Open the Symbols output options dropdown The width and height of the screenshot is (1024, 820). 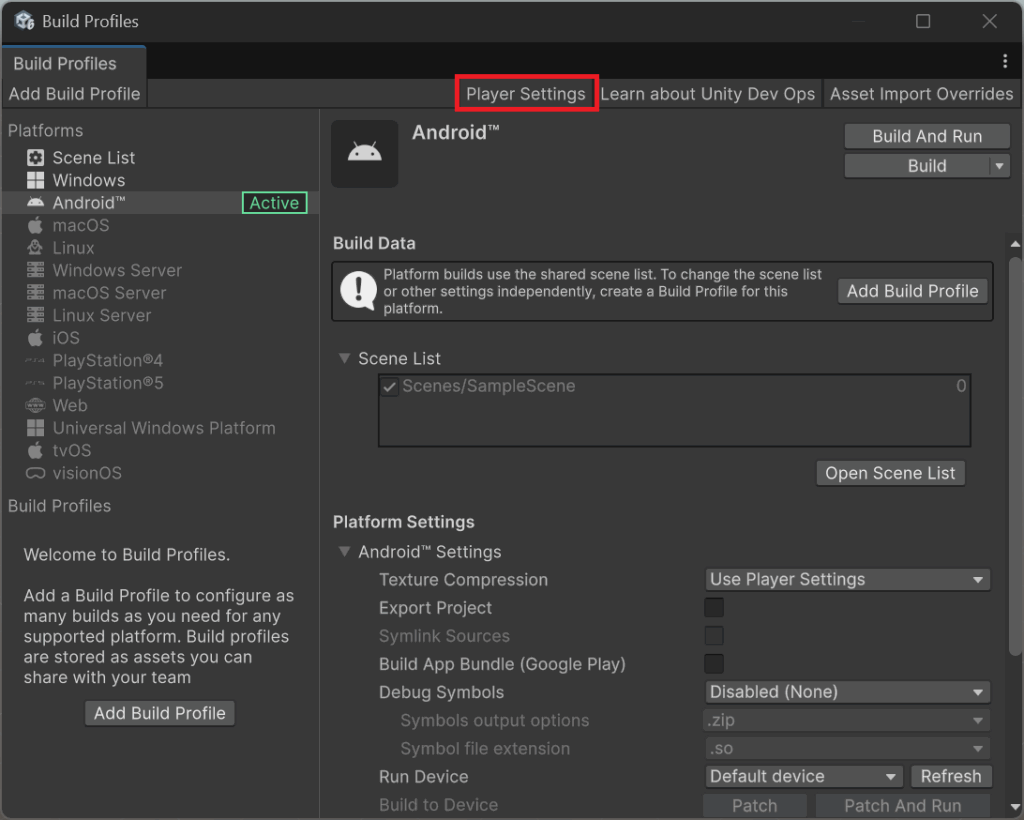click(x=847, y=719)
